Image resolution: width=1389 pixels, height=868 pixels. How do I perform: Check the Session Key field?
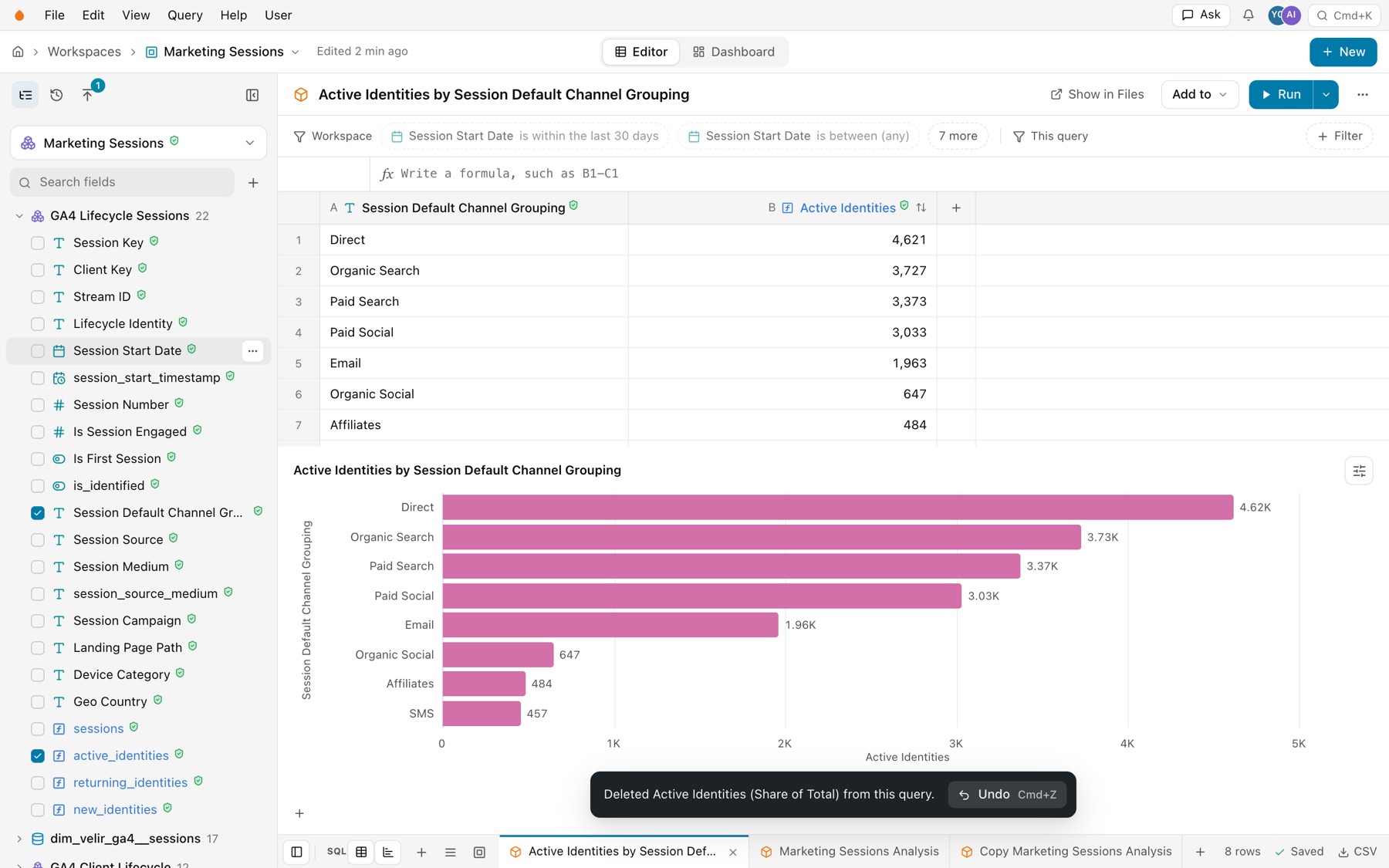37,243
